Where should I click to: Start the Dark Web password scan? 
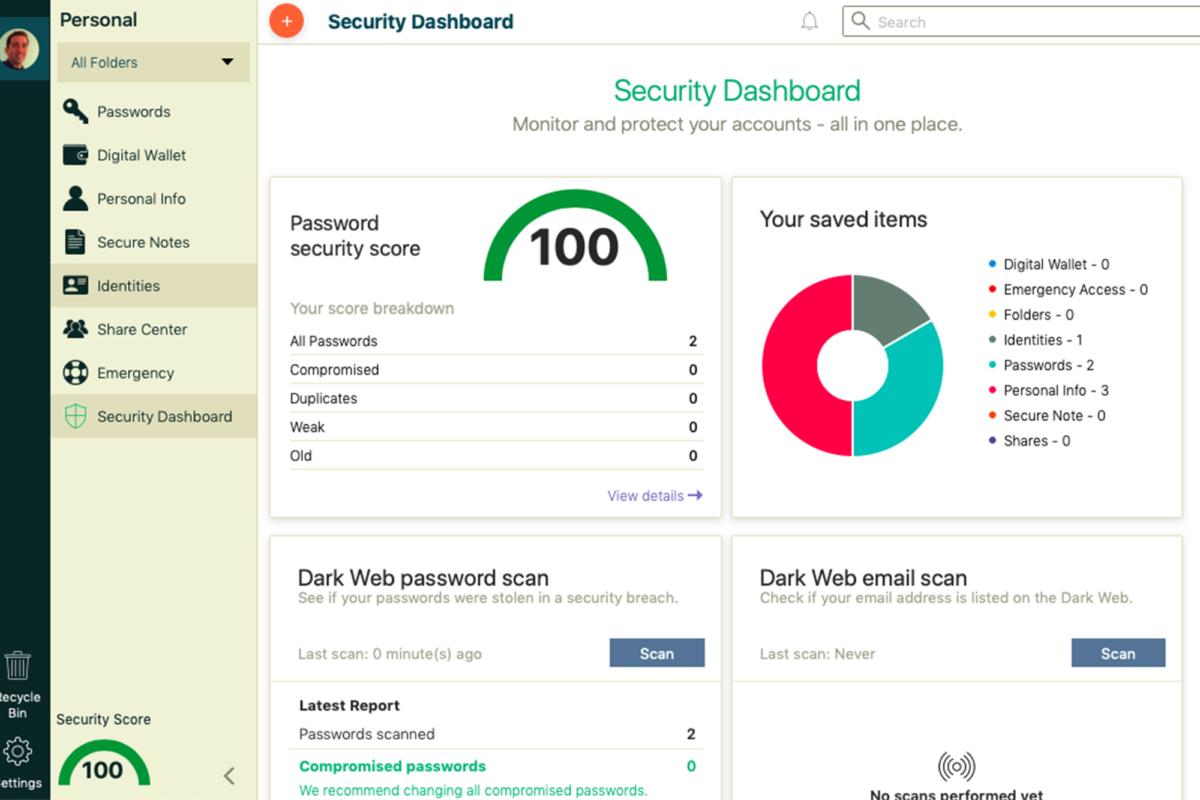tap(657, 653)
